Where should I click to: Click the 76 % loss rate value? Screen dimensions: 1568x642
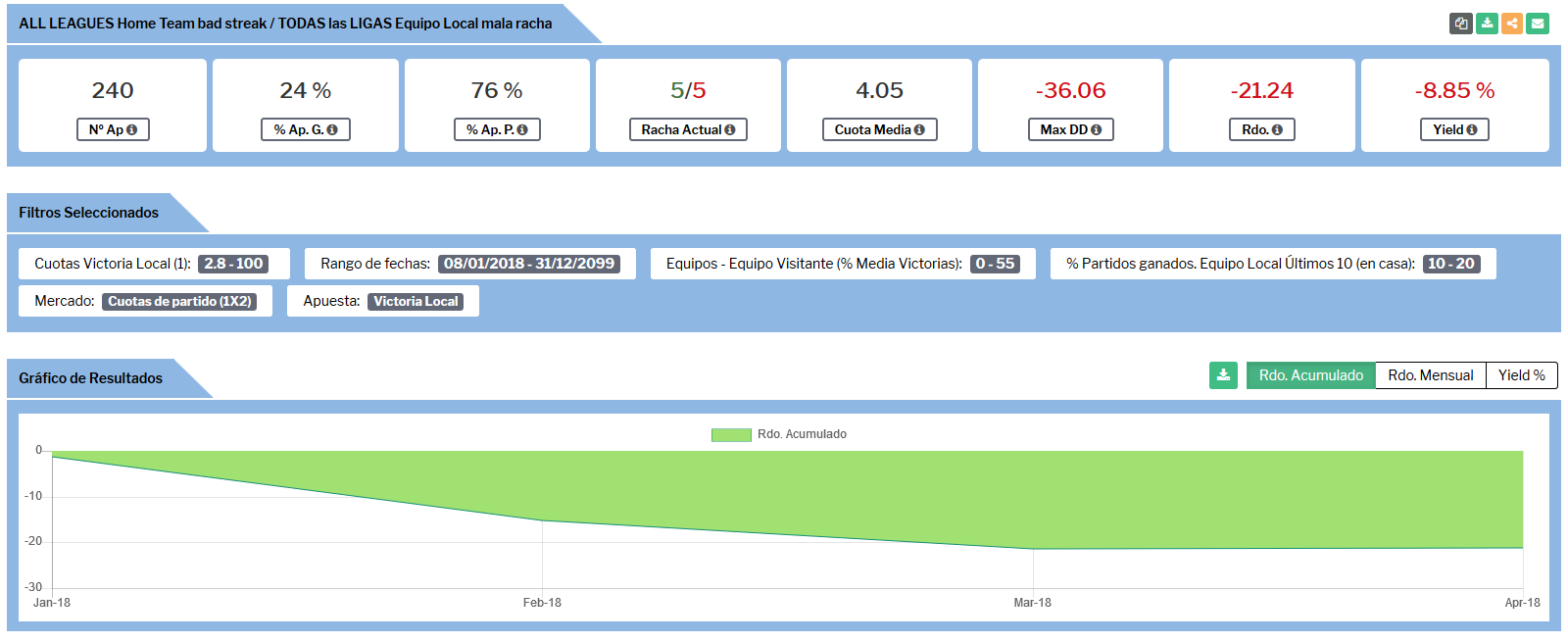coord(497,90)
